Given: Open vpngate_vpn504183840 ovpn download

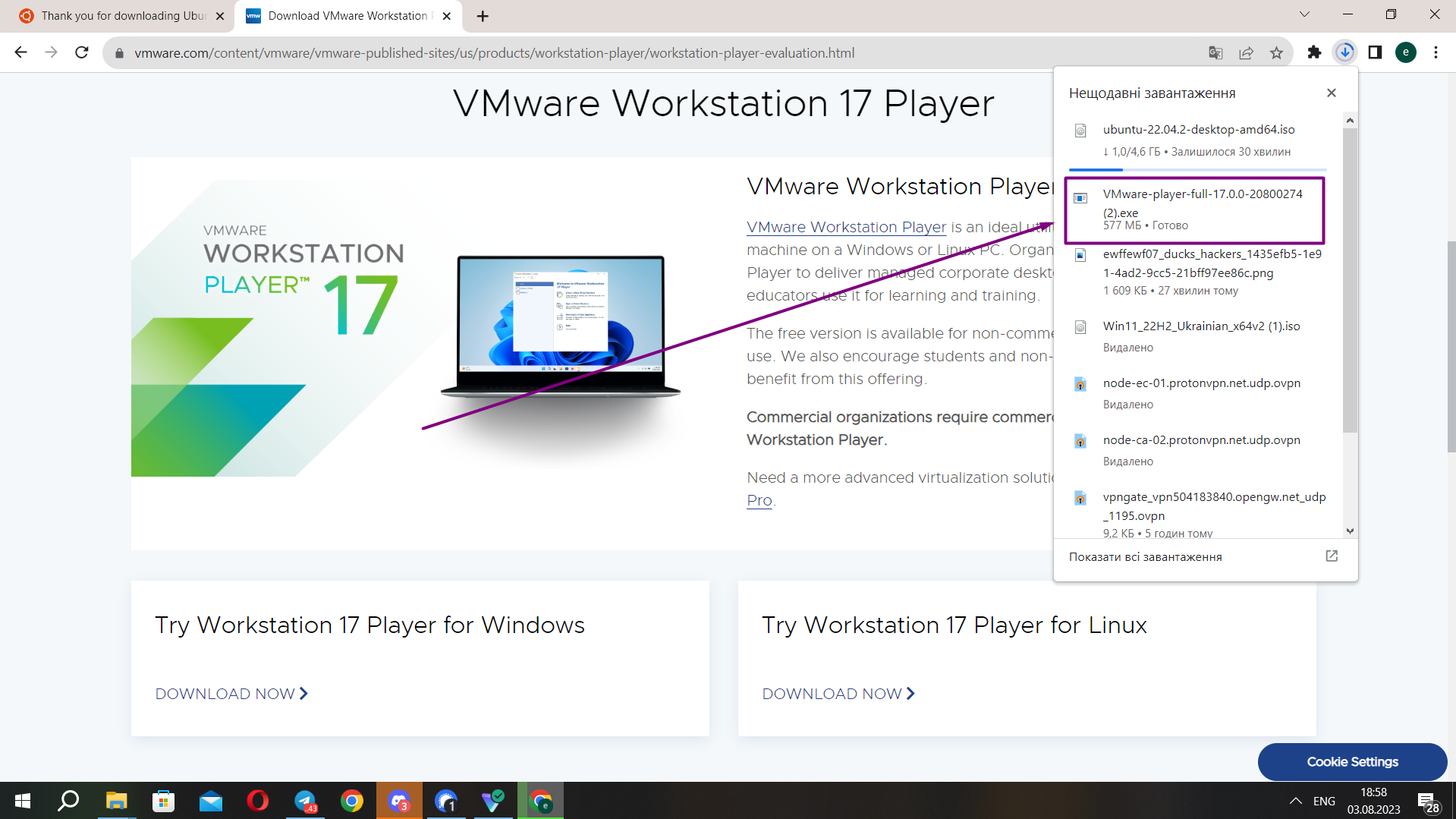Looking at the screenshot, I should coord(1214,506).
